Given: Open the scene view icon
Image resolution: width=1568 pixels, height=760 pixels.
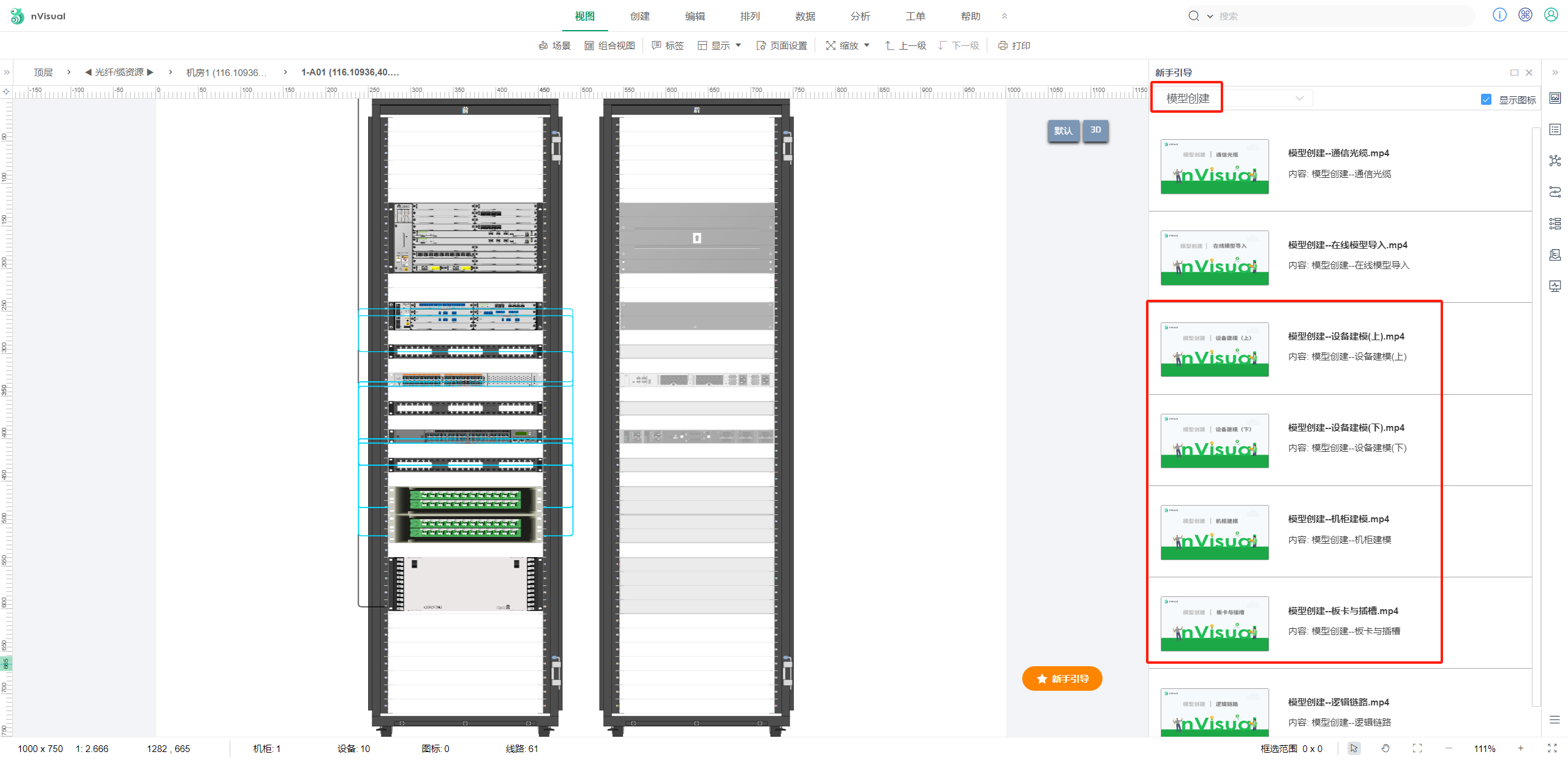Looking at the screenshot, I should 543,45.
